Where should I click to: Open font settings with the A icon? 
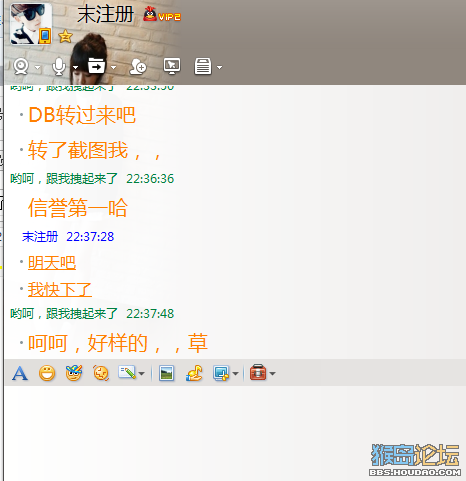point(20,373)
